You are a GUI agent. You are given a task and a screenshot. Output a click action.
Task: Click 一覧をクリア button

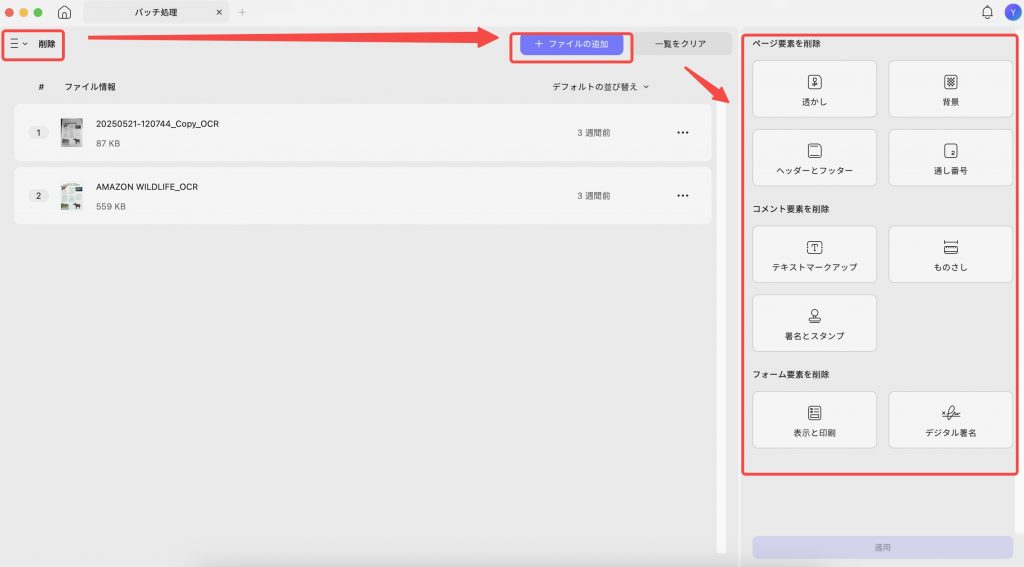(x=680, y=44)
